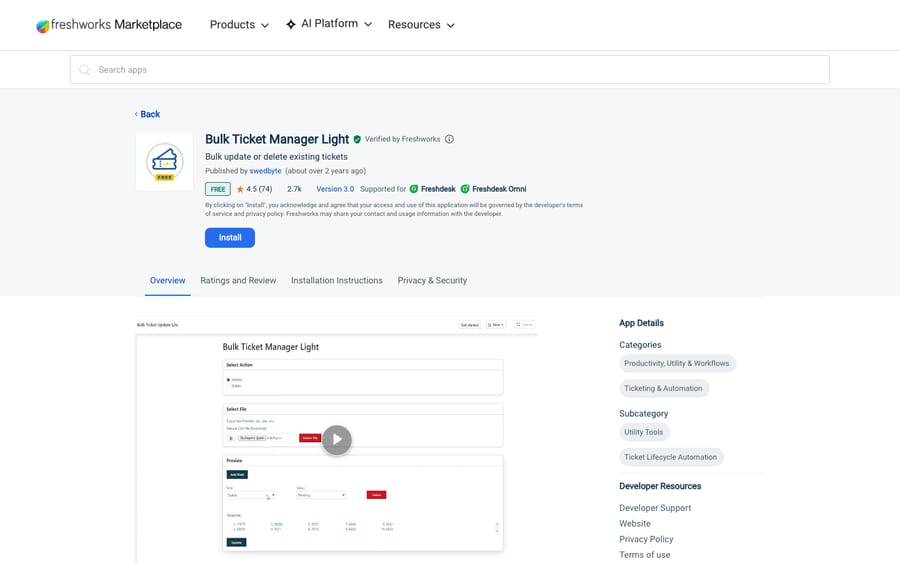The image size is (900, 563).
Task: Click the AI Platform sparkle icon
Action: pyautogui.click(x=291, y=24)
